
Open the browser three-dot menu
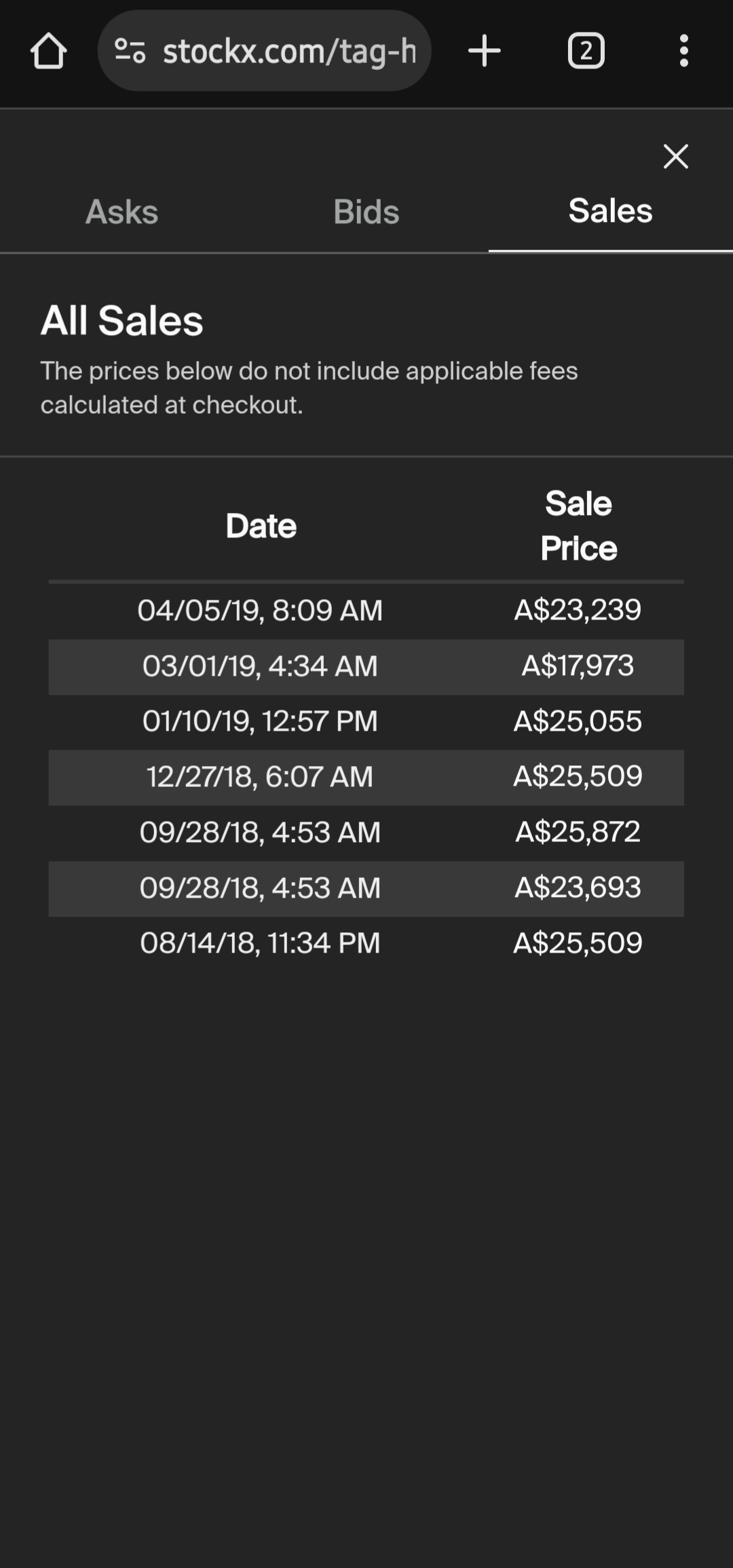683,51
